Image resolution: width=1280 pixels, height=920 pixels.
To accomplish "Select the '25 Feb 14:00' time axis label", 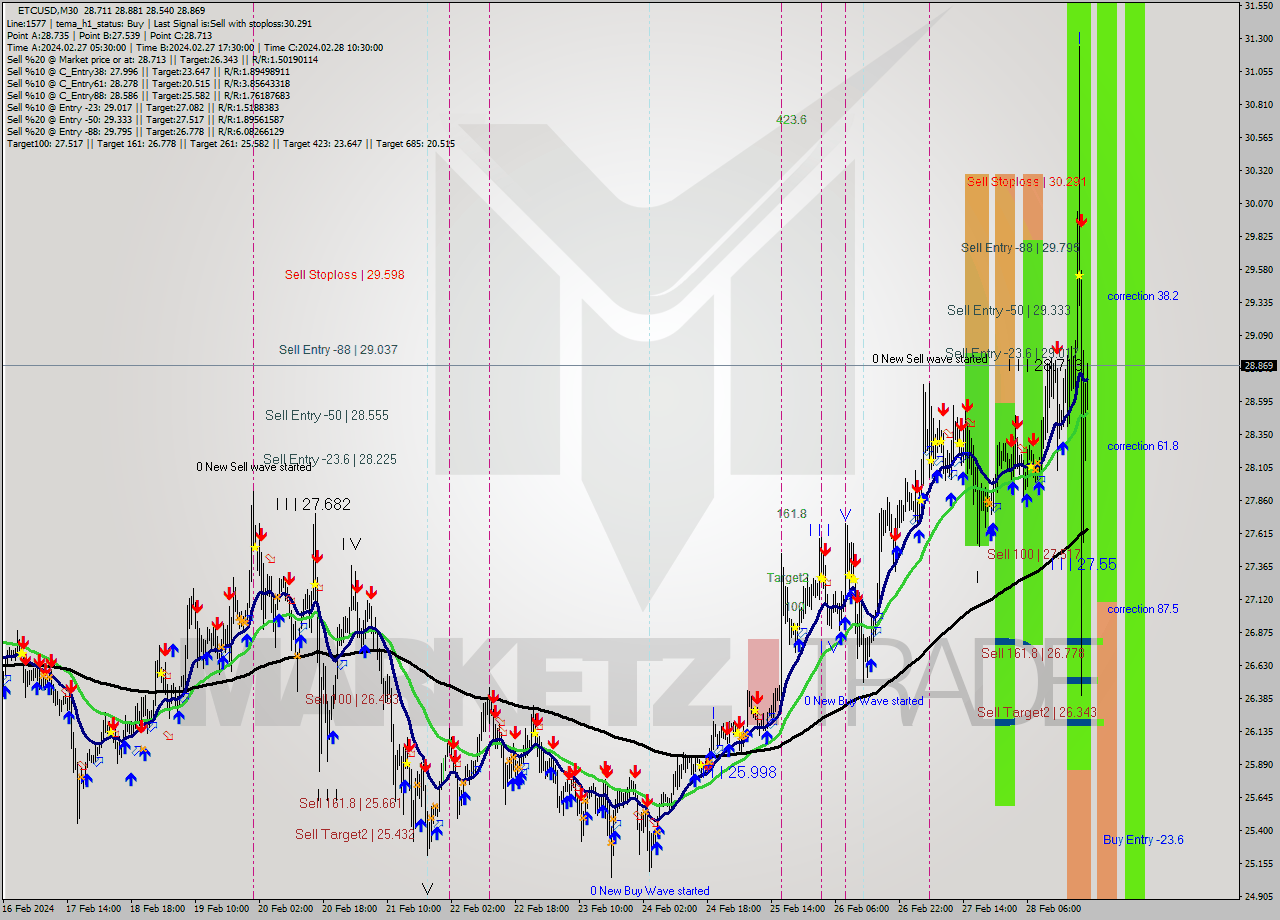I will (797, 909).
